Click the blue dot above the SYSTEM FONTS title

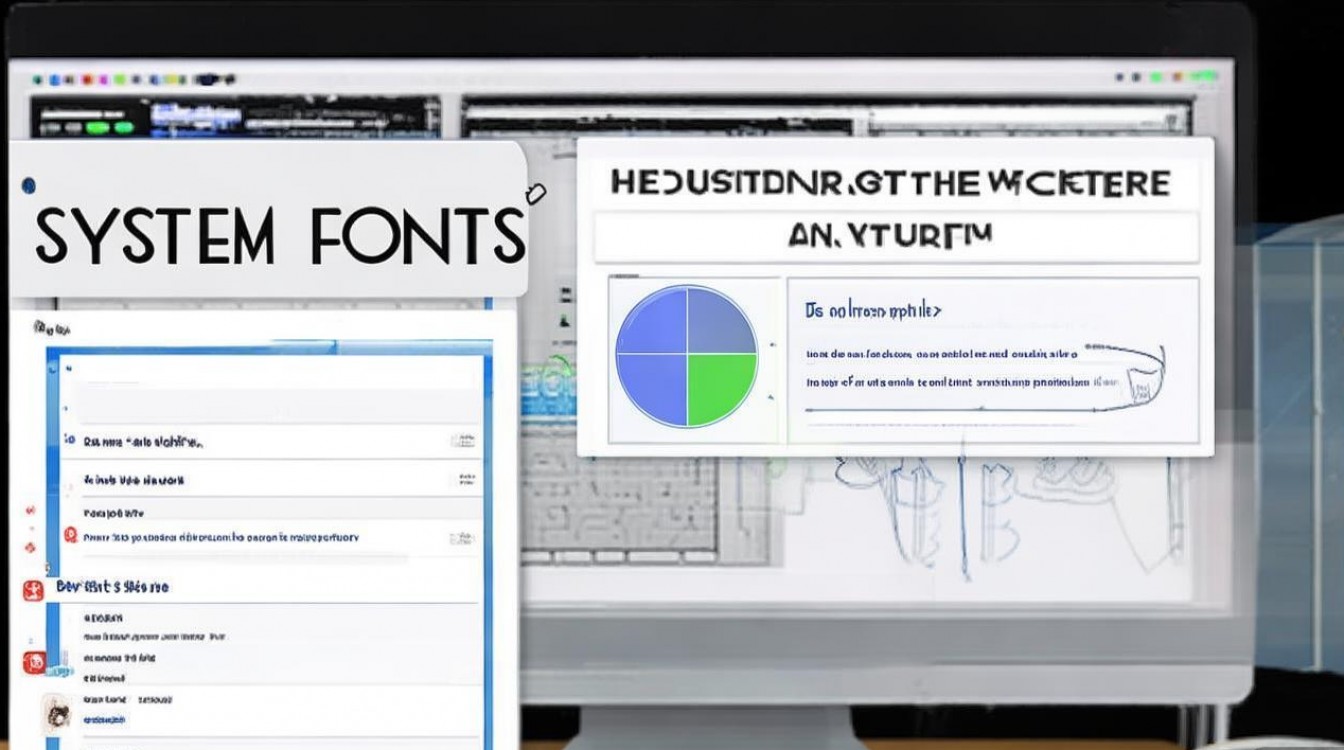tap(29, 184)
